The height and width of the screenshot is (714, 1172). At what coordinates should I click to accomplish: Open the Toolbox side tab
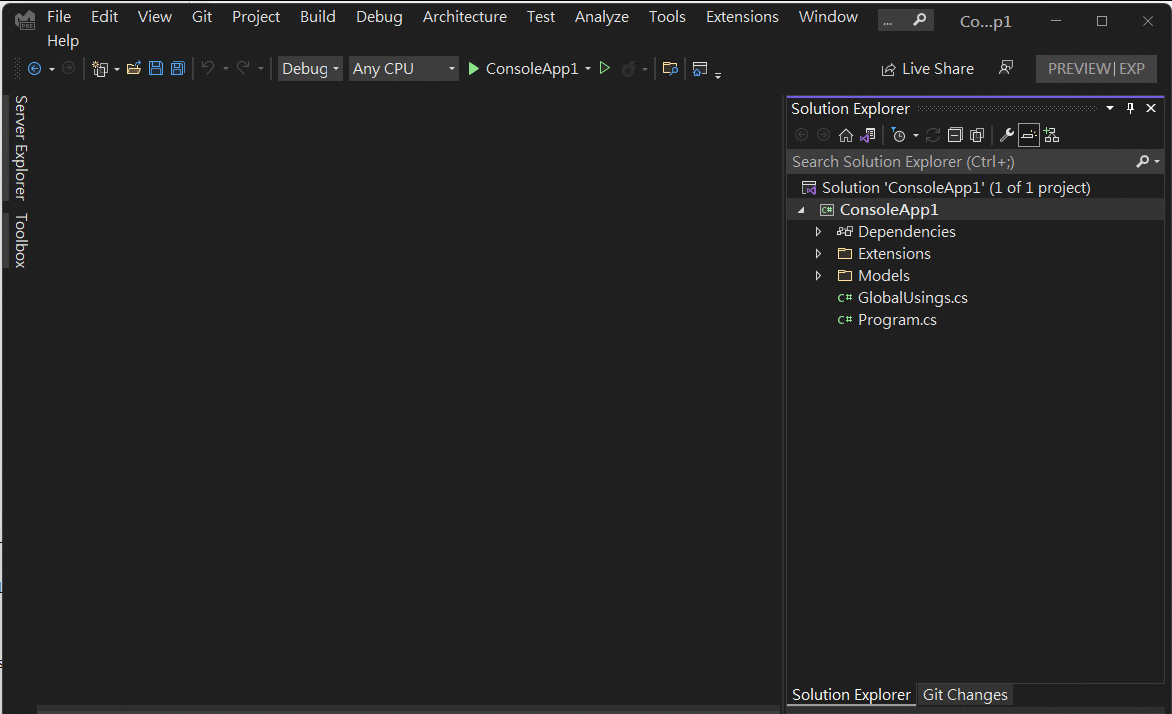click(x=21, y=241)
